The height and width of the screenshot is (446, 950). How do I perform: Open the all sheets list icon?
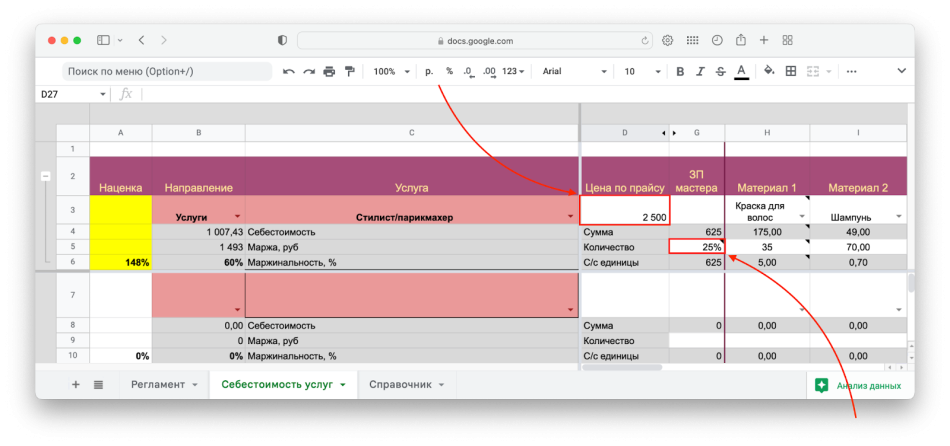(x=99, y=385)
